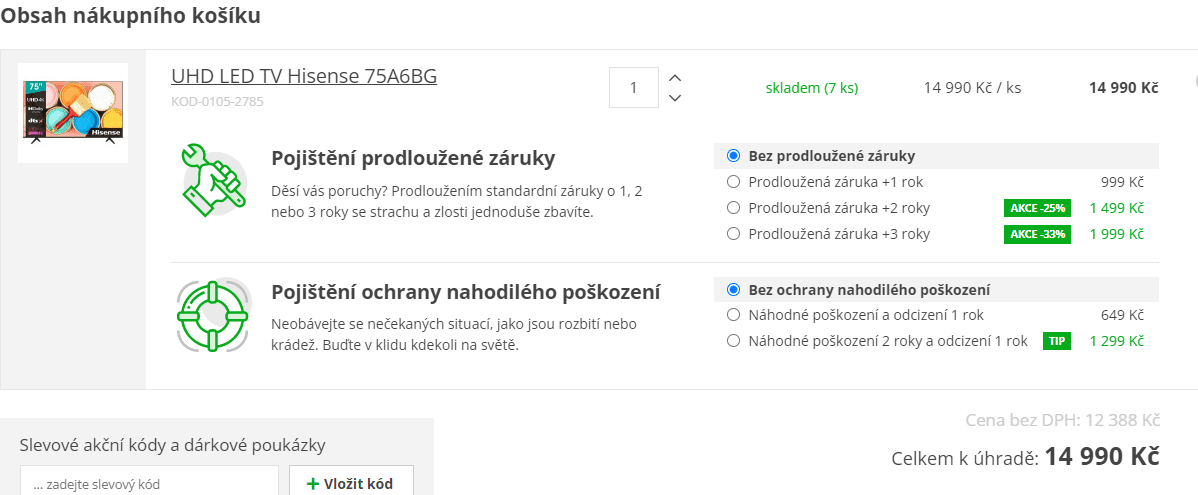Select 'Prodloužená záruka +1 rok' option
Screen dimensions: 1198x495
coord(734,182)
